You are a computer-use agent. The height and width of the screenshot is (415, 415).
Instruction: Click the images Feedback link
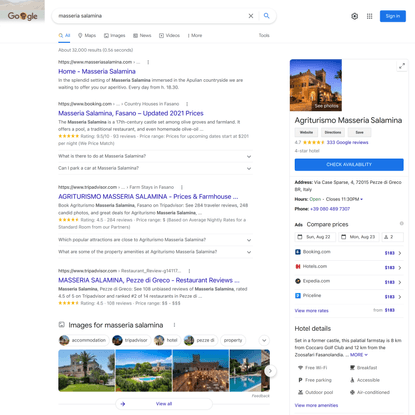click(x=261, y=396)
